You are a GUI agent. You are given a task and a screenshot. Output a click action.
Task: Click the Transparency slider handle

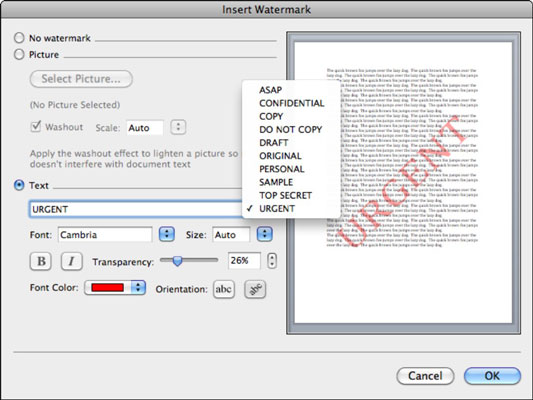coord(177,261)
